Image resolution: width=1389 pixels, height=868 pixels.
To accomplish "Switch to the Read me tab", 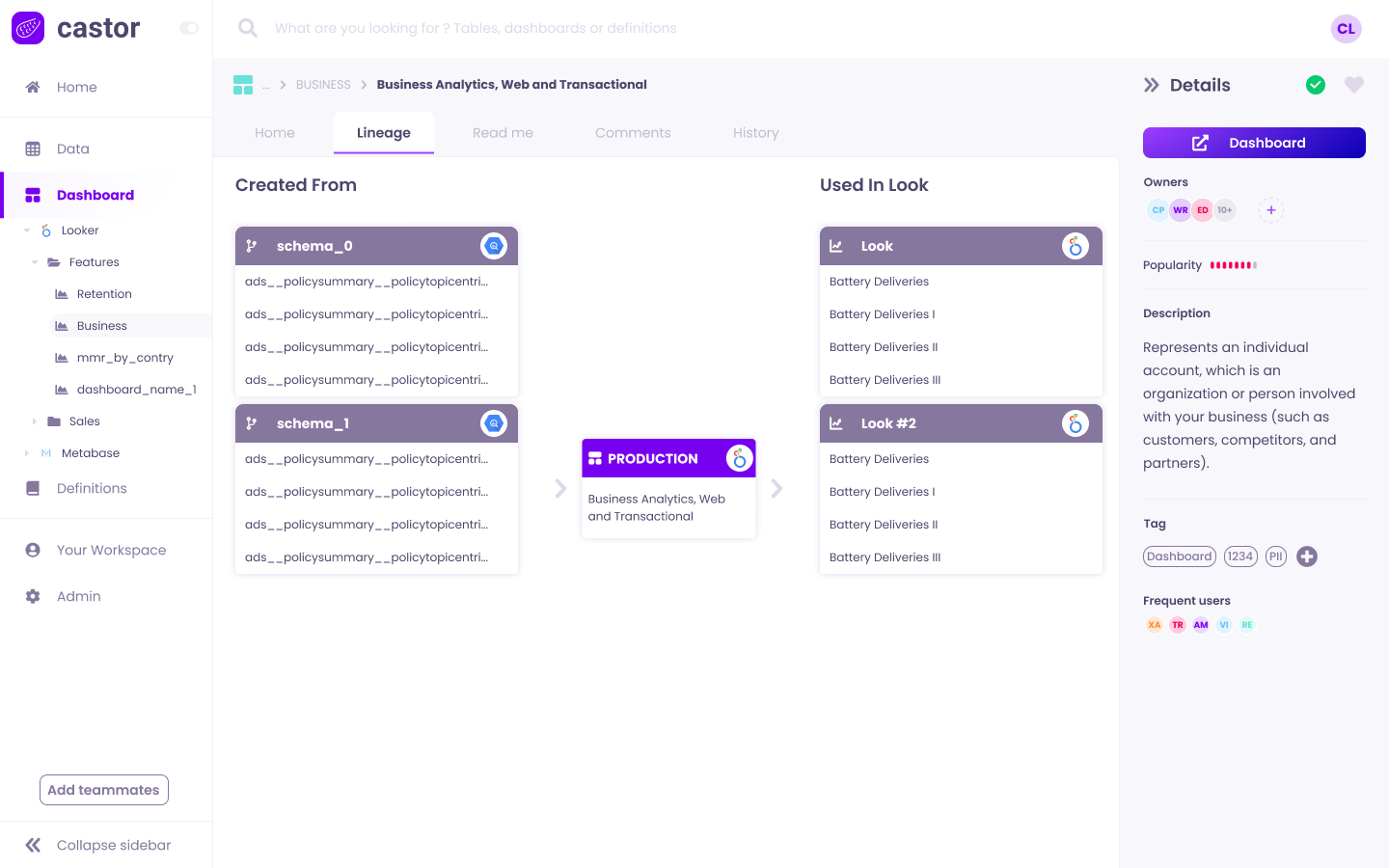I will pos(503,132).
